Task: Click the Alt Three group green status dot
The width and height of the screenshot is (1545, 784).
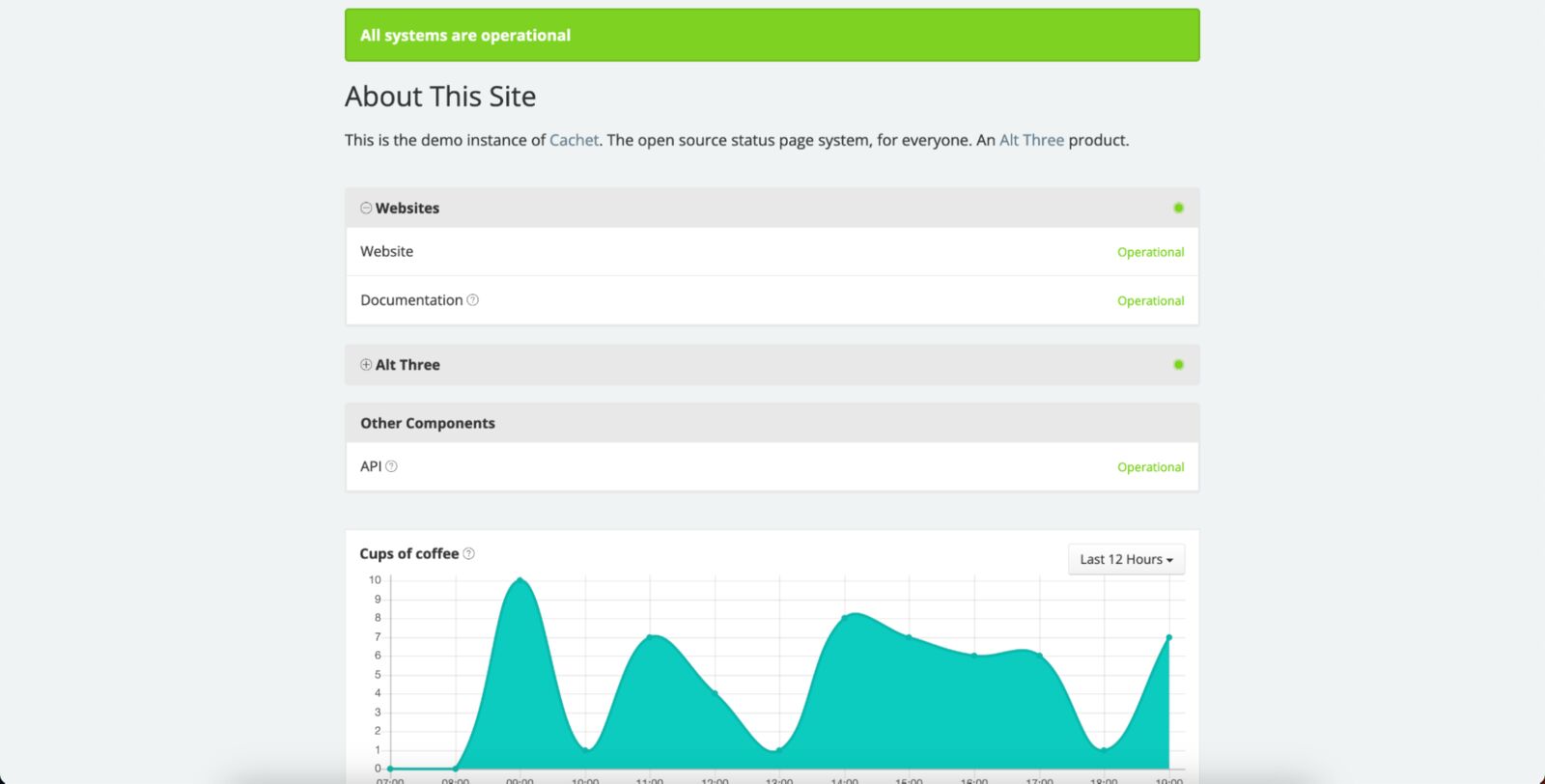Action: click(1178, 365)
